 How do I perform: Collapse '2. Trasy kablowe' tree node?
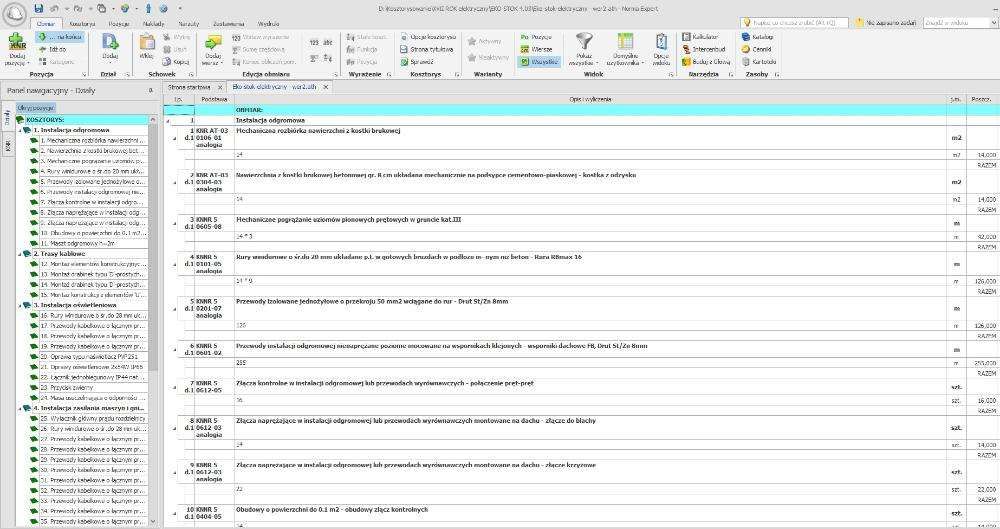click(x=20, y=254)
